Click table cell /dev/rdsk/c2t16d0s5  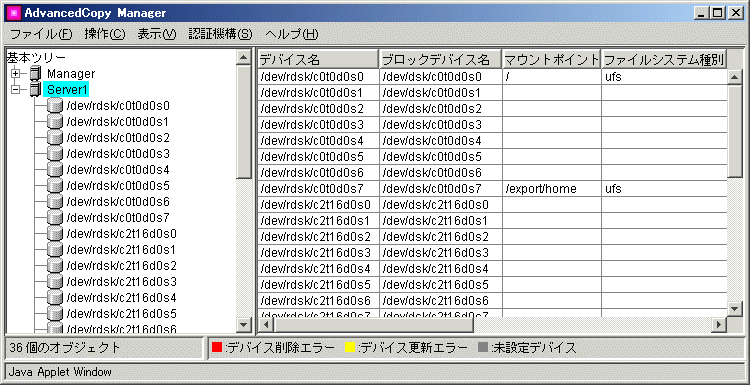tap(319, 285)
